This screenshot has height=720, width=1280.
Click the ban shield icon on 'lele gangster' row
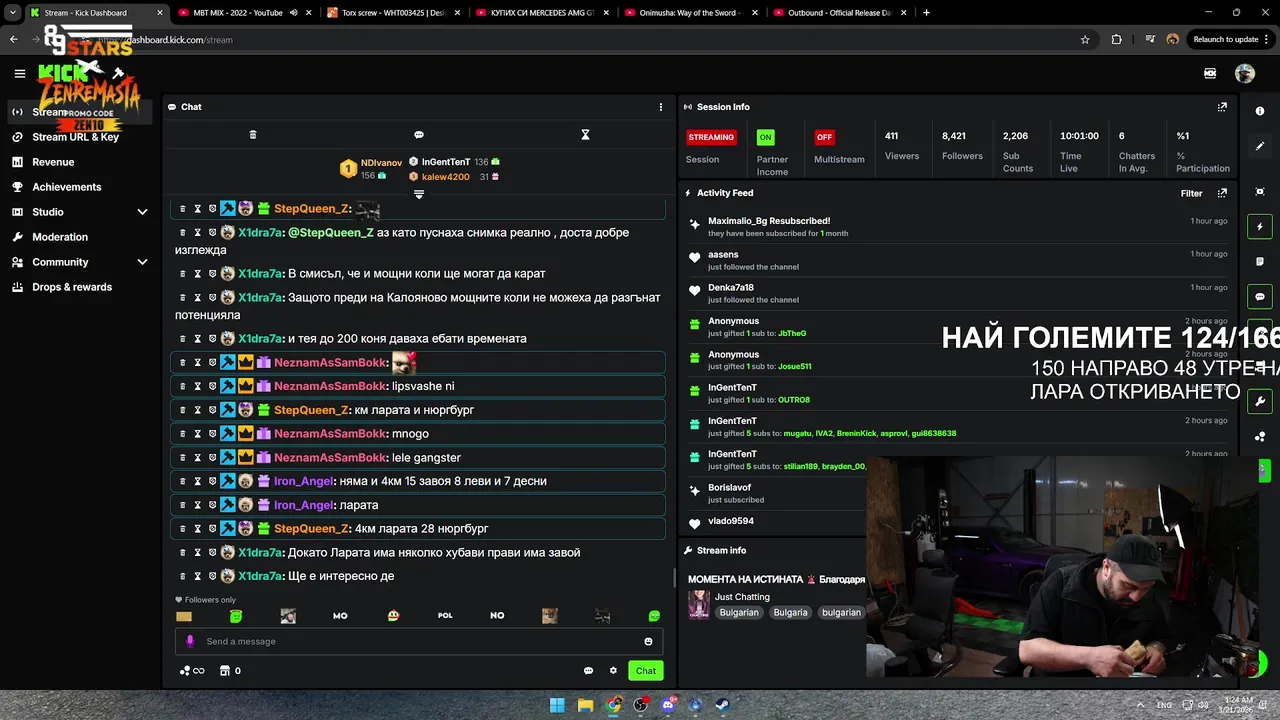(212, 458)
